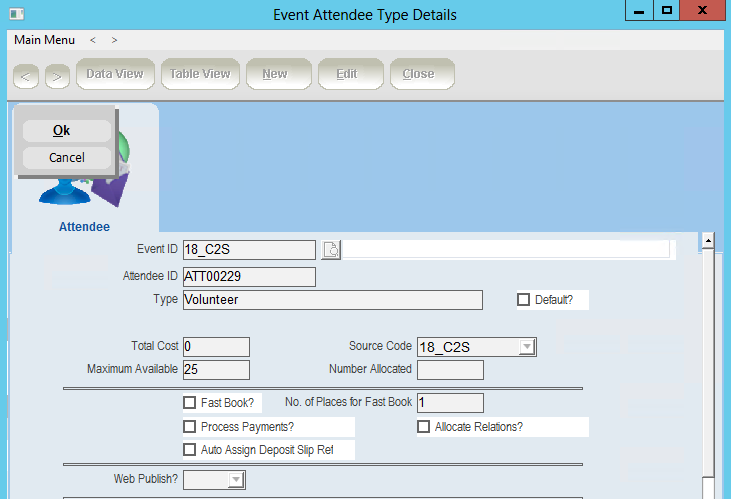Switch to Table View
The width and height of the screenshot is (731, 499).
tap(199, 74)
